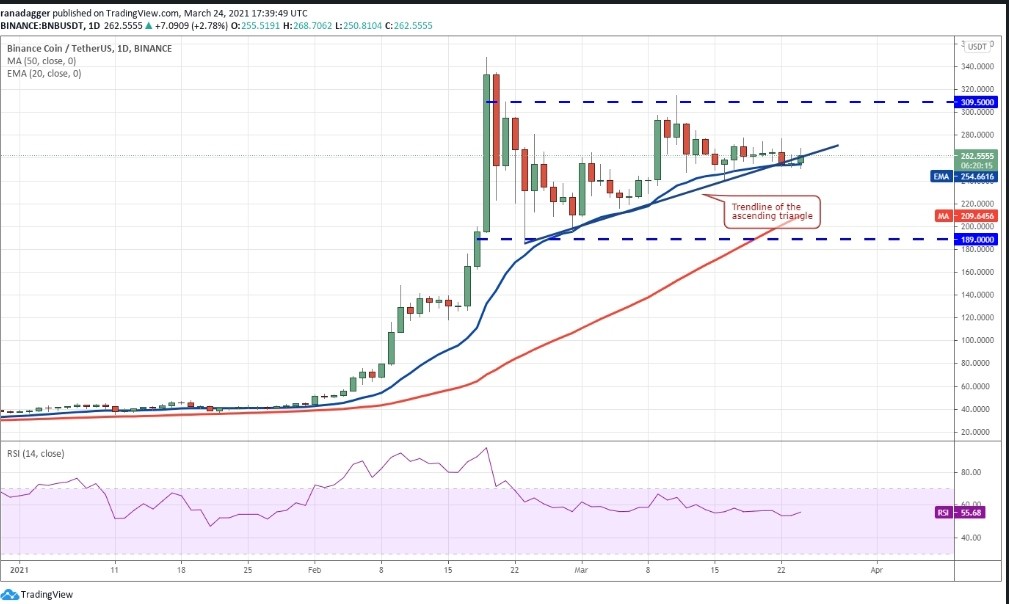The image size is (1009, 604).
Task: Click the 180.0000 price axis label
Action: pos(977,250)
